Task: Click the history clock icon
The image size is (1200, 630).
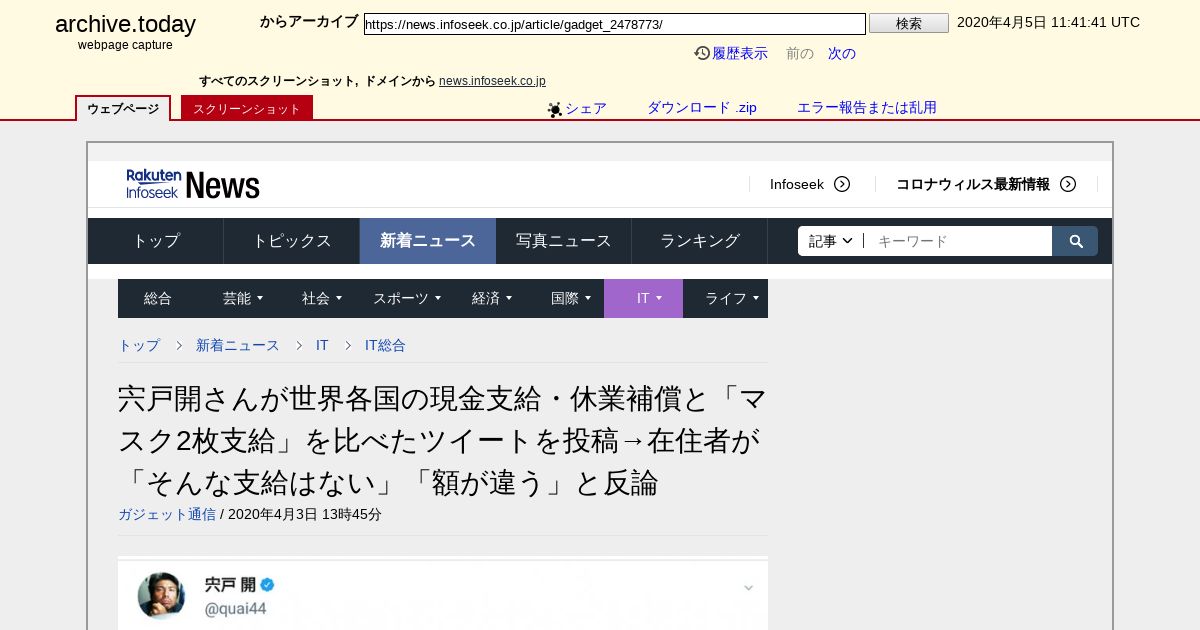Action: coord(702,53)
